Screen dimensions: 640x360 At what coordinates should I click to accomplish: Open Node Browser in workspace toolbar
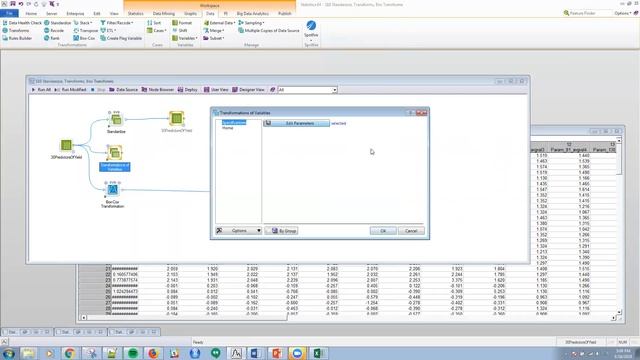[158, 89]
